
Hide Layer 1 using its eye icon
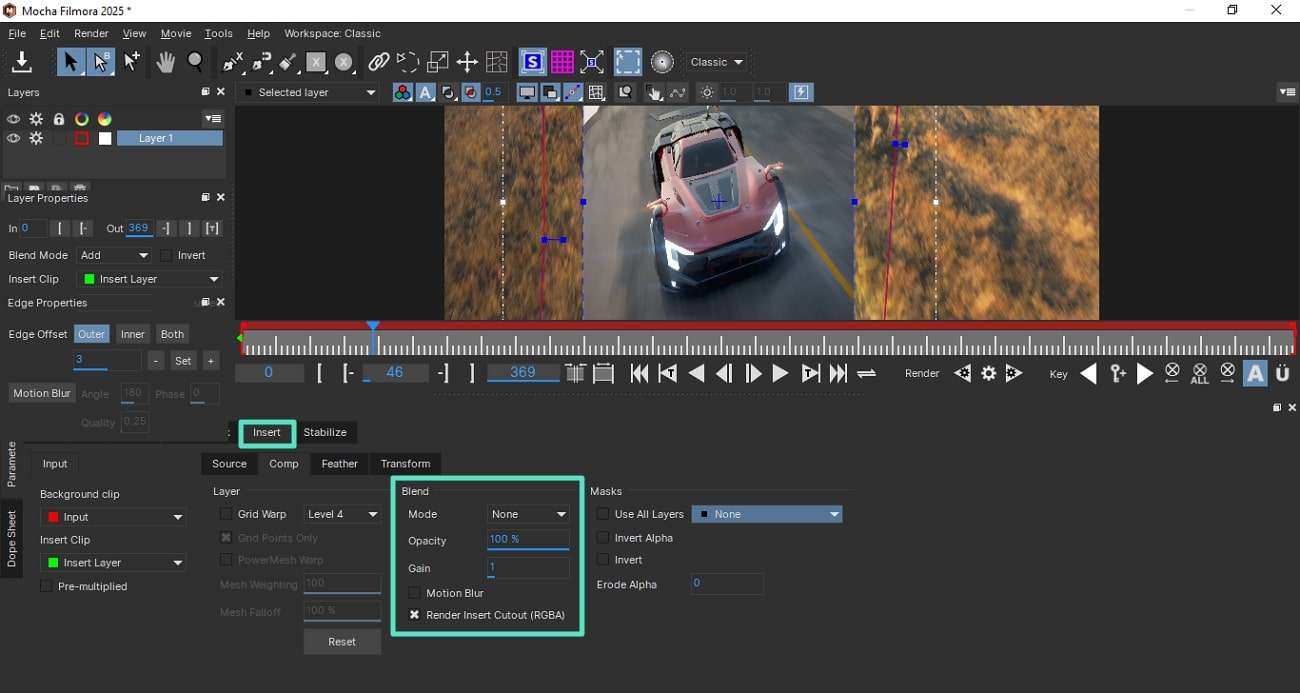click(x=13, y=139)
